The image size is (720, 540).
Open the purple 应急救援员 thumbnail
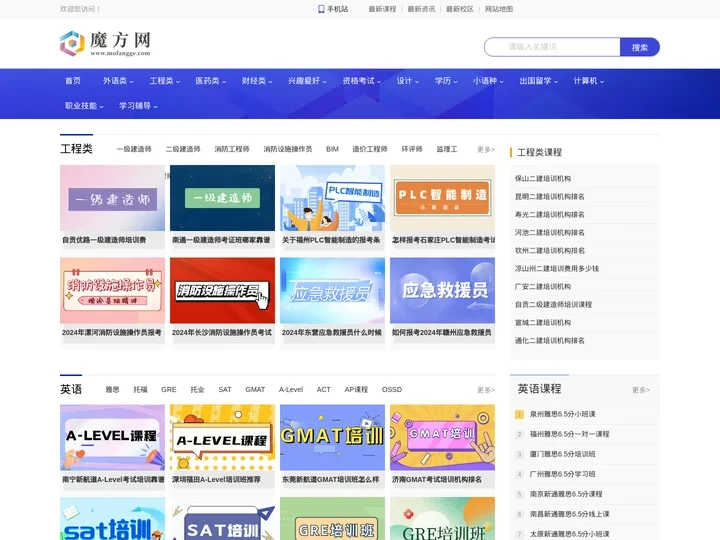[443, 290]
